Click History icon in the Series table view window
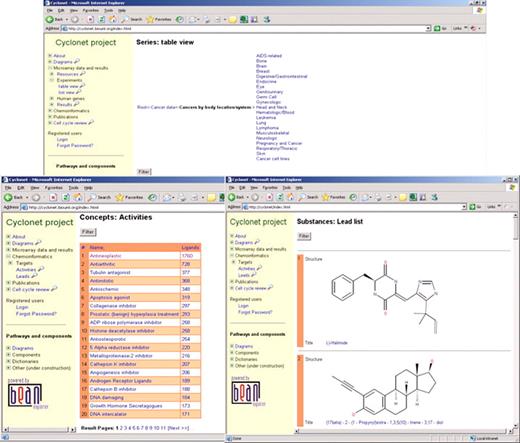520x443 pixels. (180, 20)
